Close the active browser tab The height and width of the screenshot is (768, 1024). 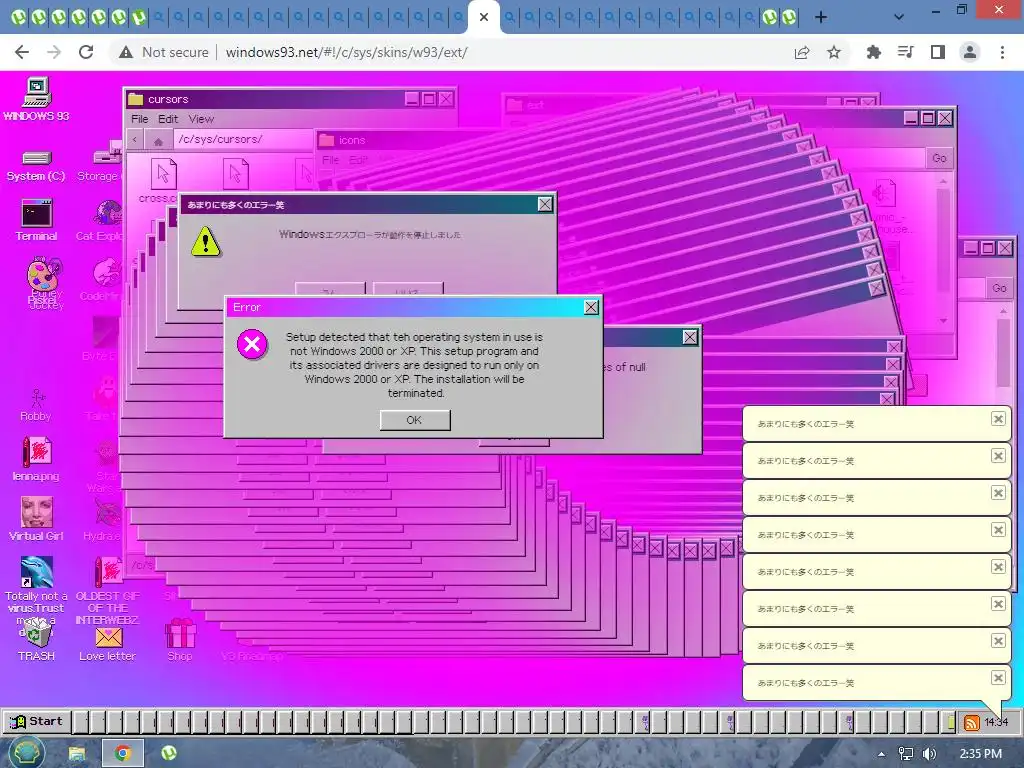(x=484, y=17)
